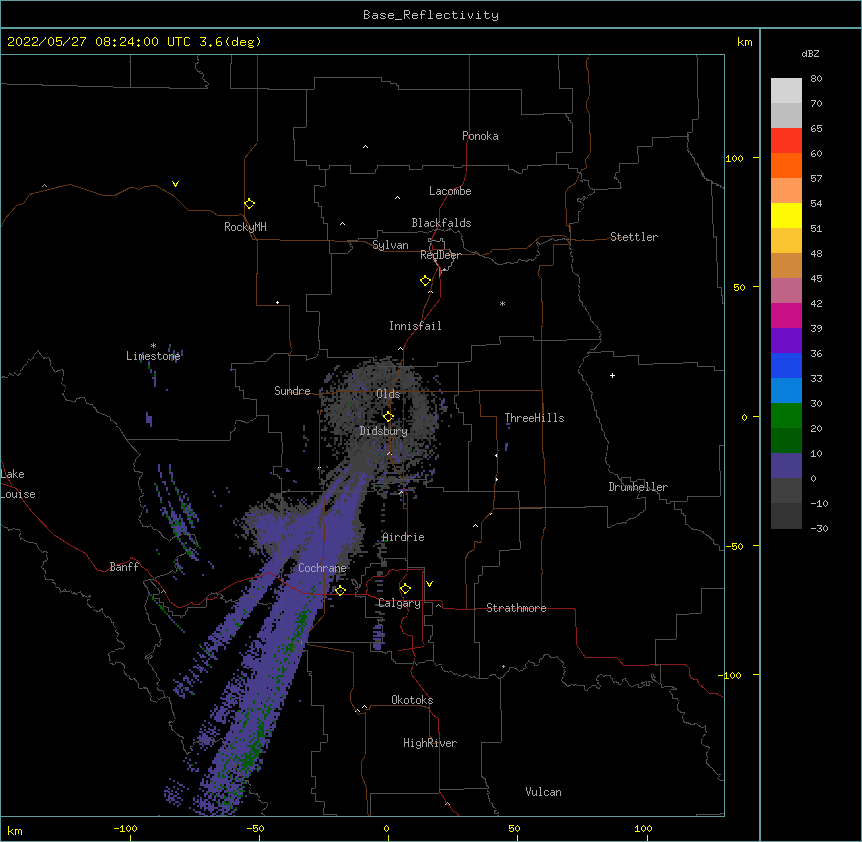
Task: Select the 65 dBZ red legend swatch
Action: [x=786, y=141]
